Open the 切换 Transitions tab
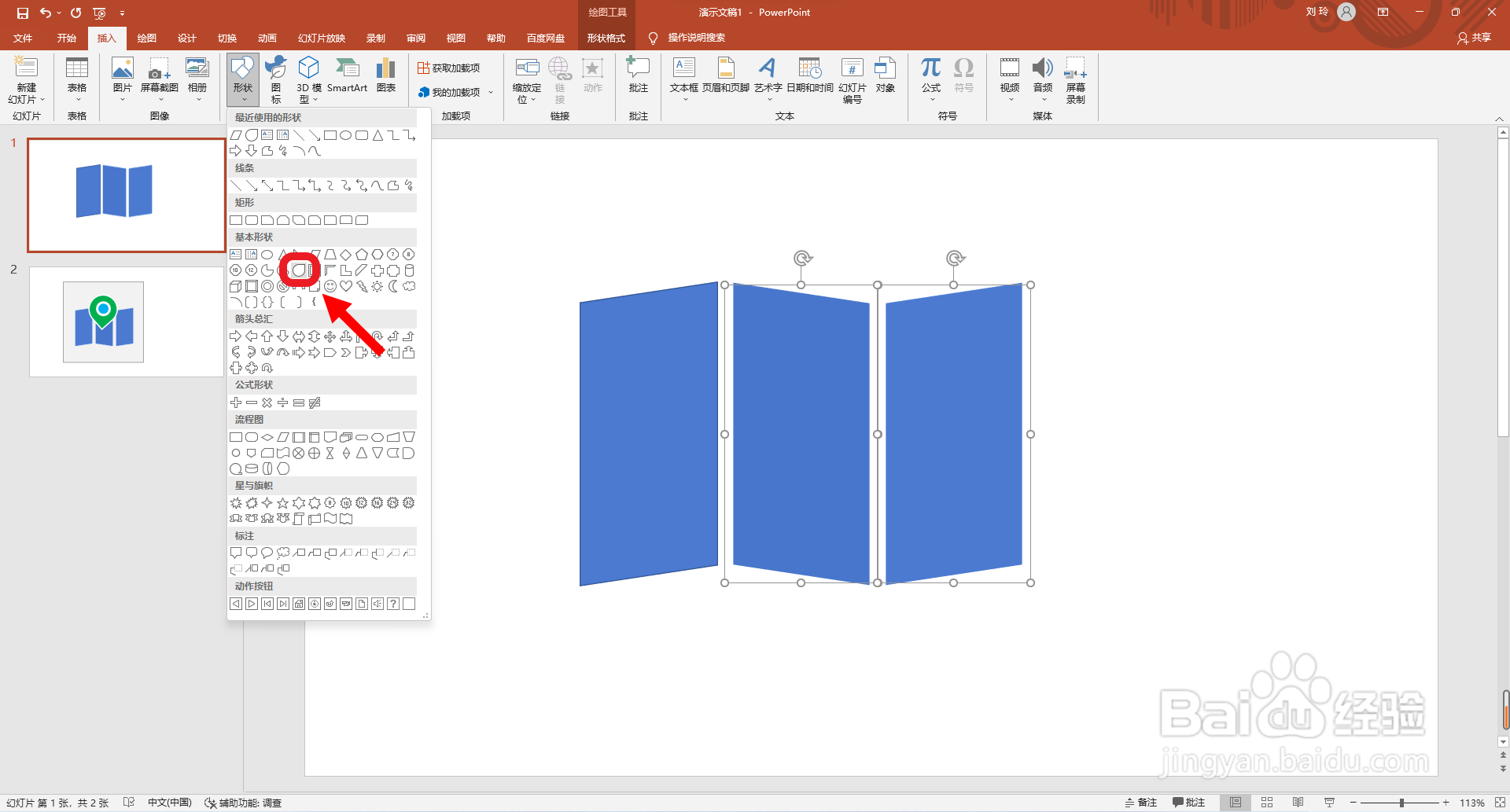The width and height of the screenshot is (1510, 812). pyautogui.click(x=227, y=38)
